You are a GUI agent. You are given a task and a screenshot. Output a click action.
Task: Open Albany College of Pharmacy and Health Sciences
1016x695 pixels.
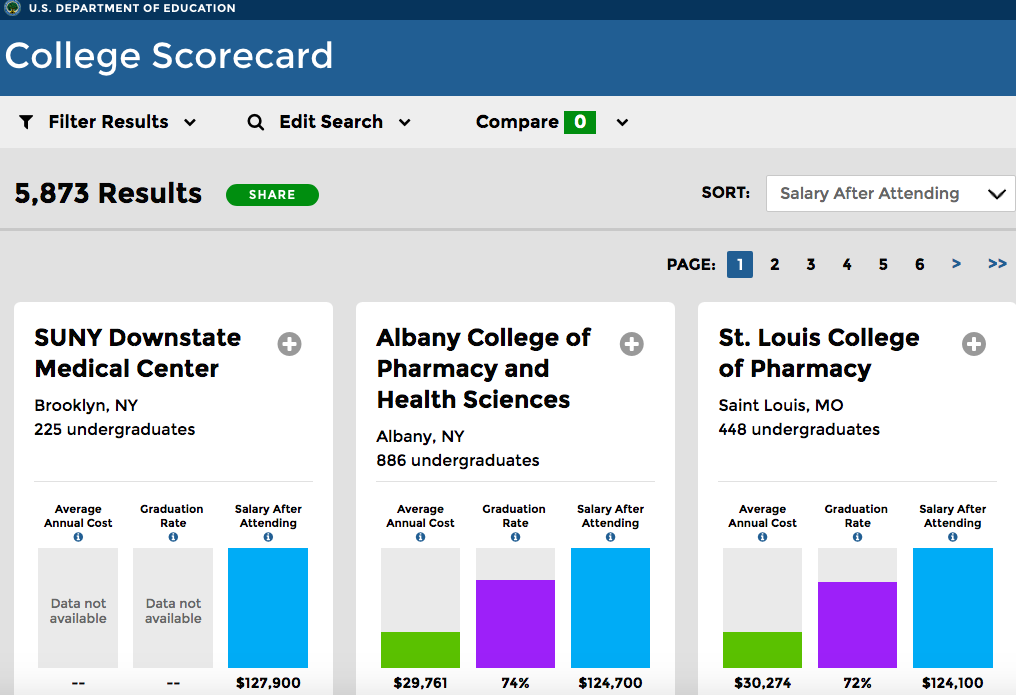[x=483, y=369]
